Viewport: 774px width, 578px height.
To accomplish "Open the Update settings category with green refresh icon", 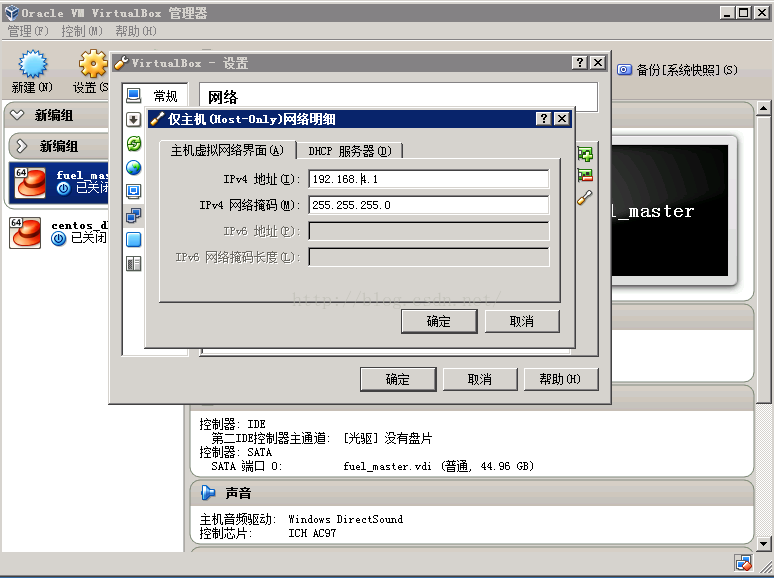I will [133, 144].
